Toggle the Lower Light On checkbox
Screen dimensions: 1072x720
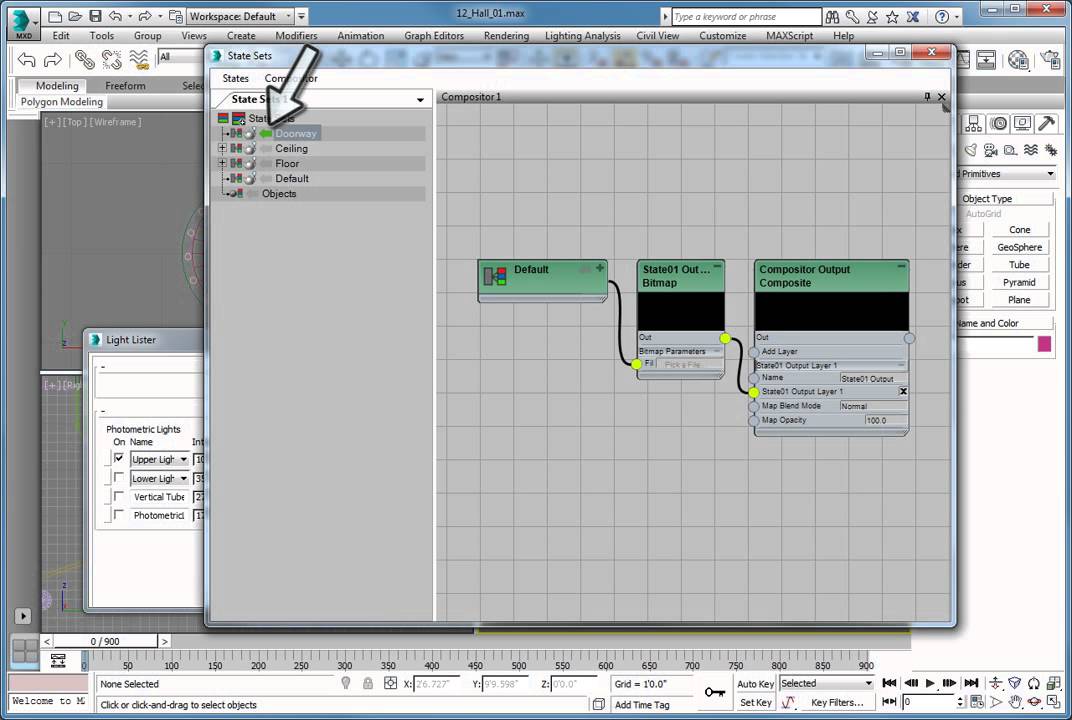119,477
